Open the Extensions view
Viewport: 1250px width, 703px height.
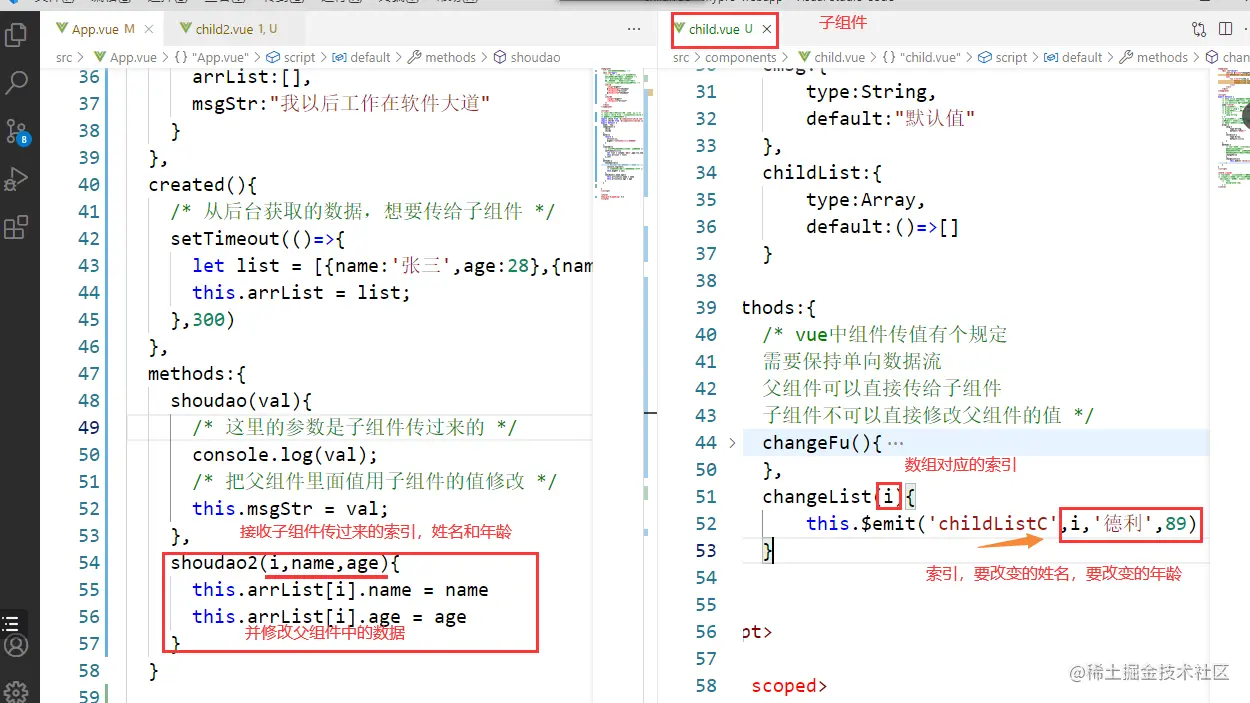(x=16, y=228)
